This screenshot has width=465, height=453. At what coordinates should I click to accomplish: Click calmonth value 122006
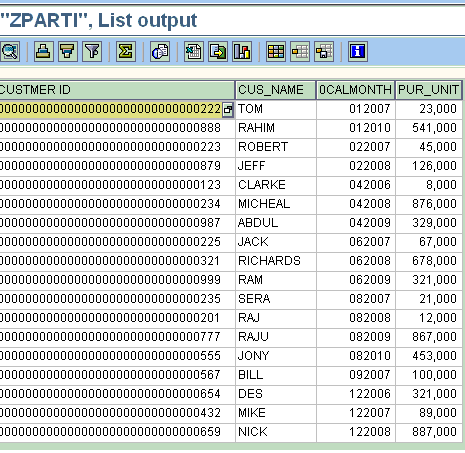click(x=370, y=394)
